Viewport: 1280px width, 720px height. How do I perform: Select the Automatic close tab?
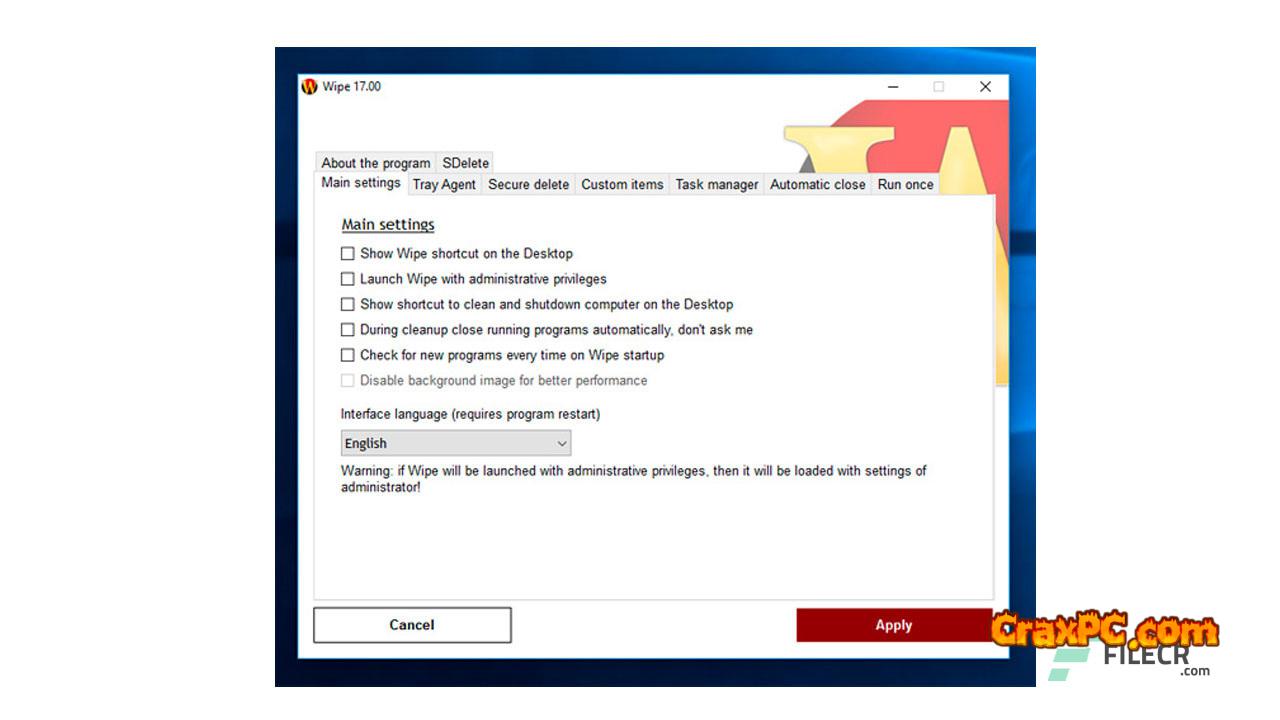click(817, 184)
